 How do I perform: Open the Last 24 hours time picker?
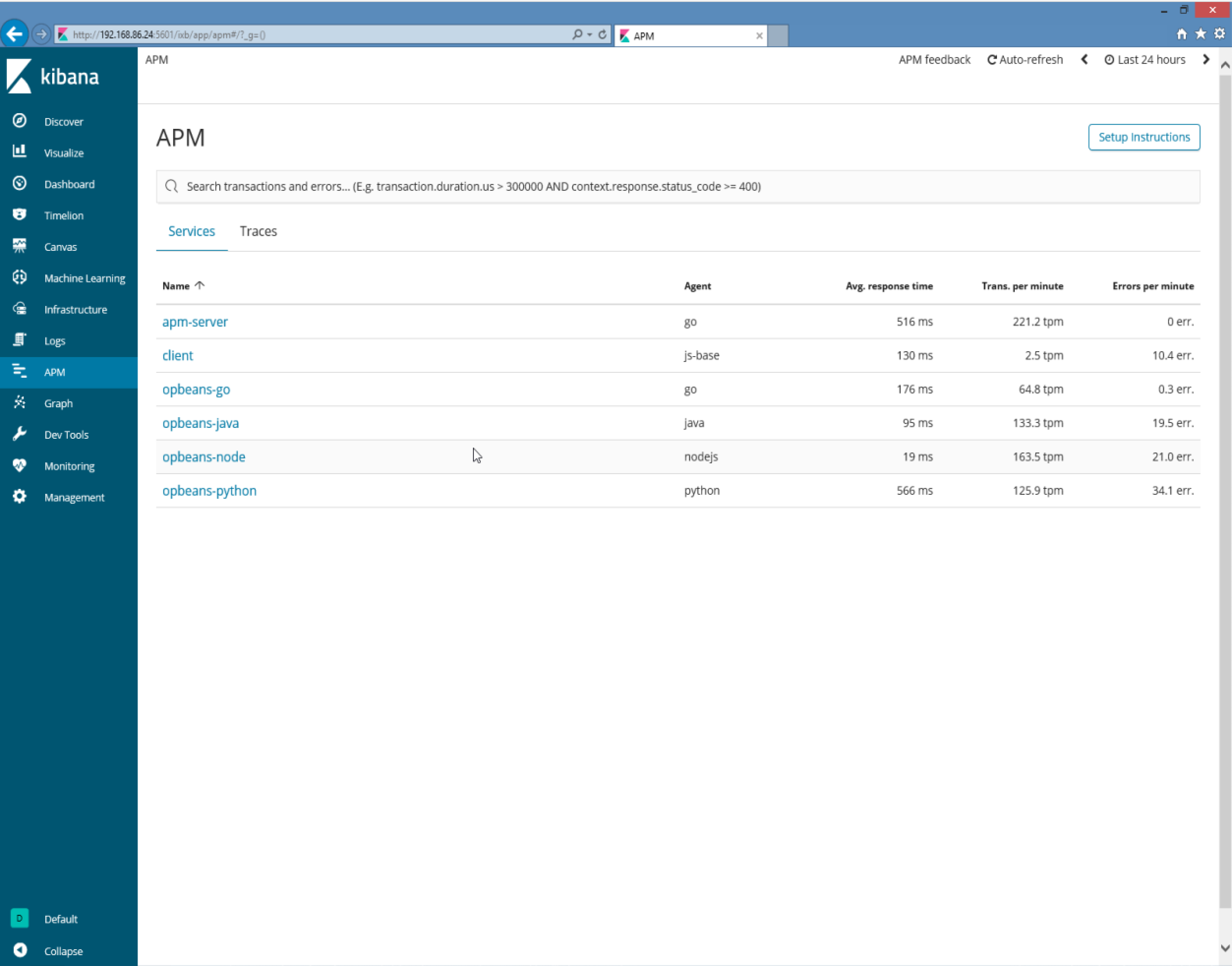click(x=1144, y=60)
